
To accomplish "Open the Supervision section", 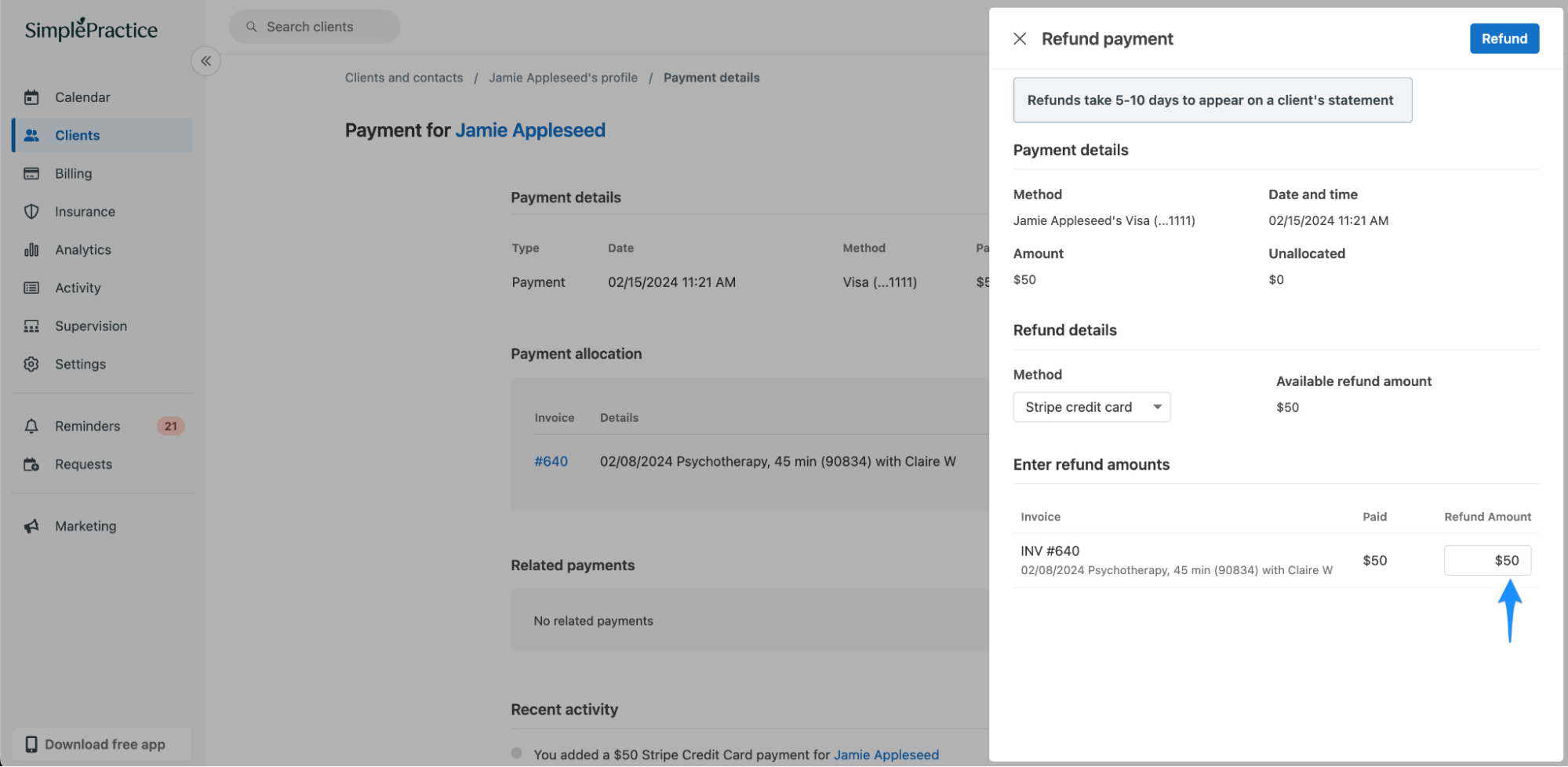I will pos(91,326).
